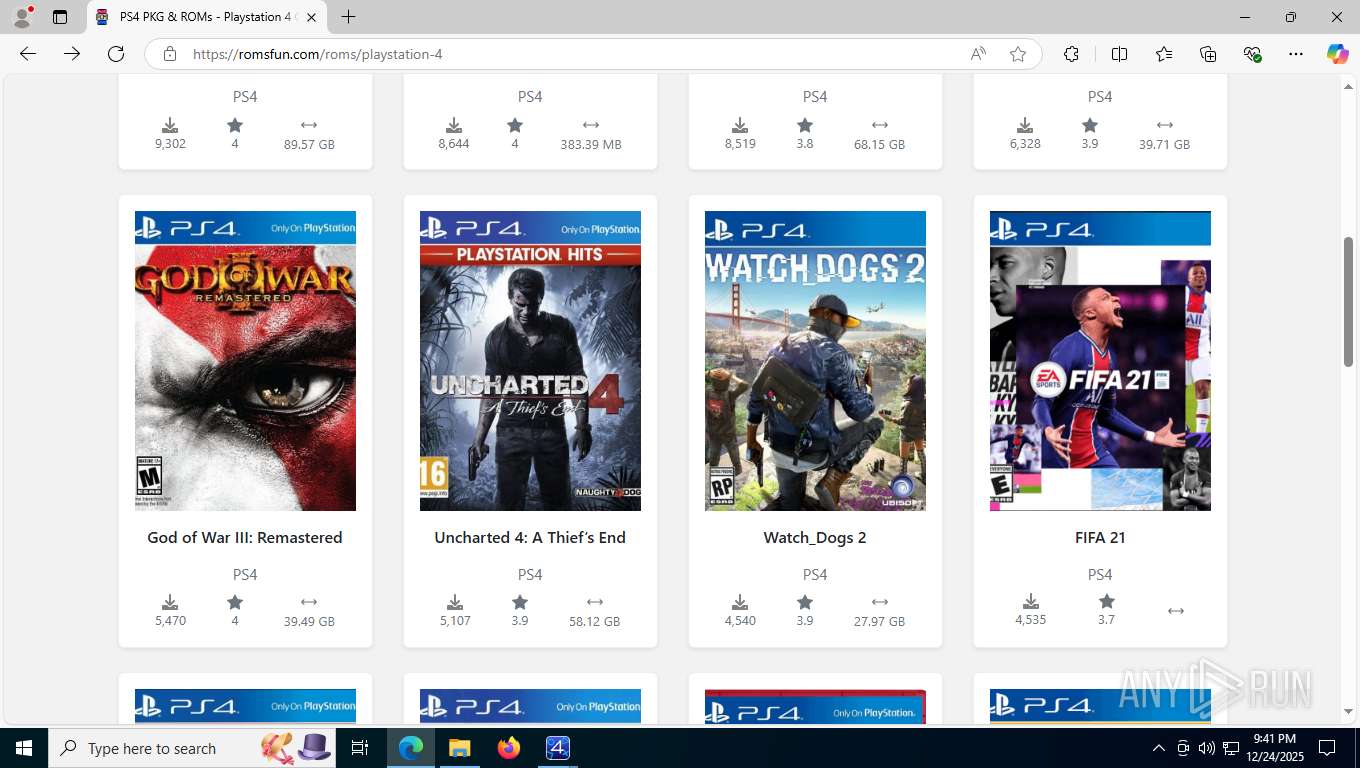The width and height of the screenshot is (1360, 768).
Task: Click star rating icon for God of War III
Action: click(x=235, y=602)
